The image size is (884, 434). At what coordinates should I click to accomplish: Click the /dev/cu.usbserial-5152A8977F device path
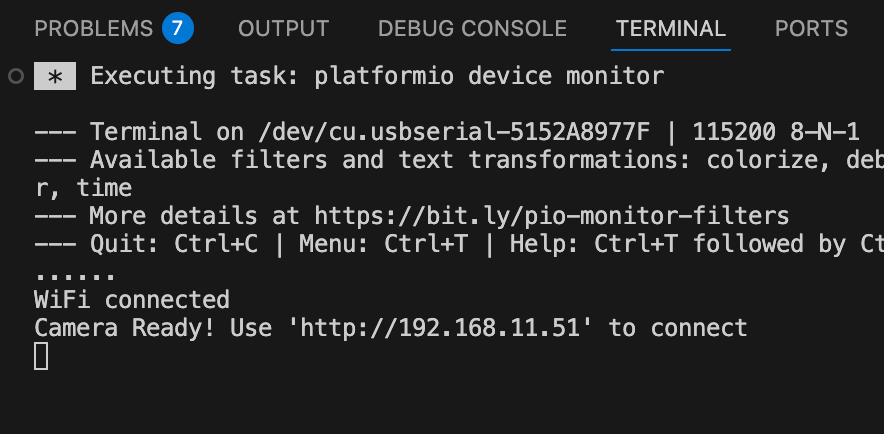pos(454,132)
